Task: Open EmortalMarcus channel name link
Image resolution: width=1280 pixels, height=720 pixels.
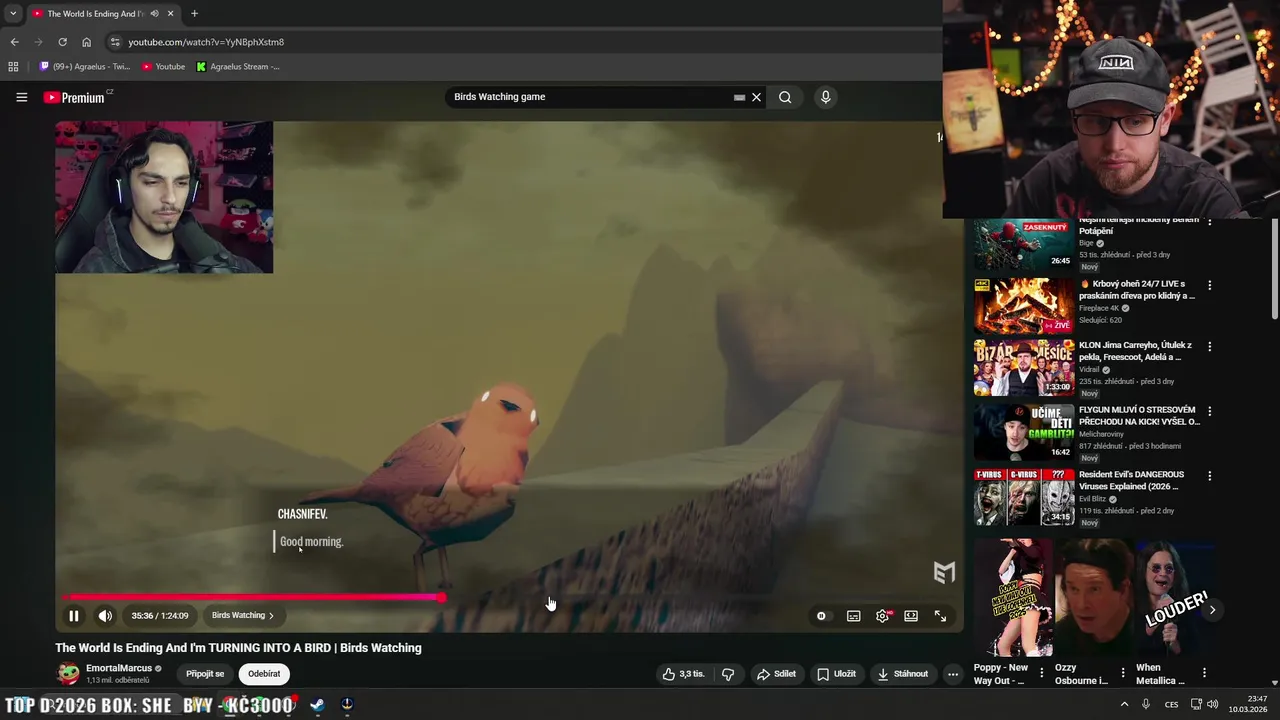Action: [119, 668]
